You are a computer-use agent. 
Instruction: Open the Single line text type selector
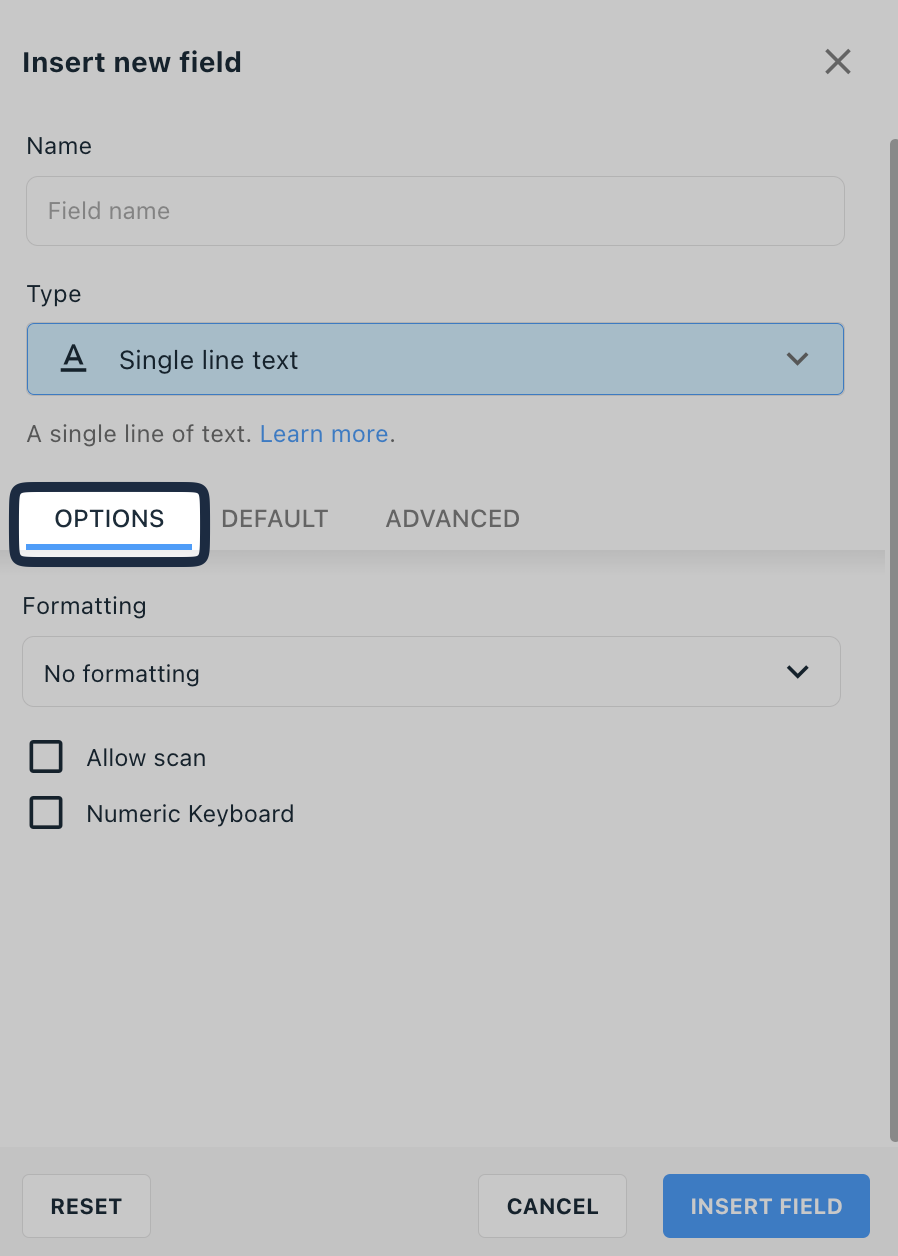point(435,359)
